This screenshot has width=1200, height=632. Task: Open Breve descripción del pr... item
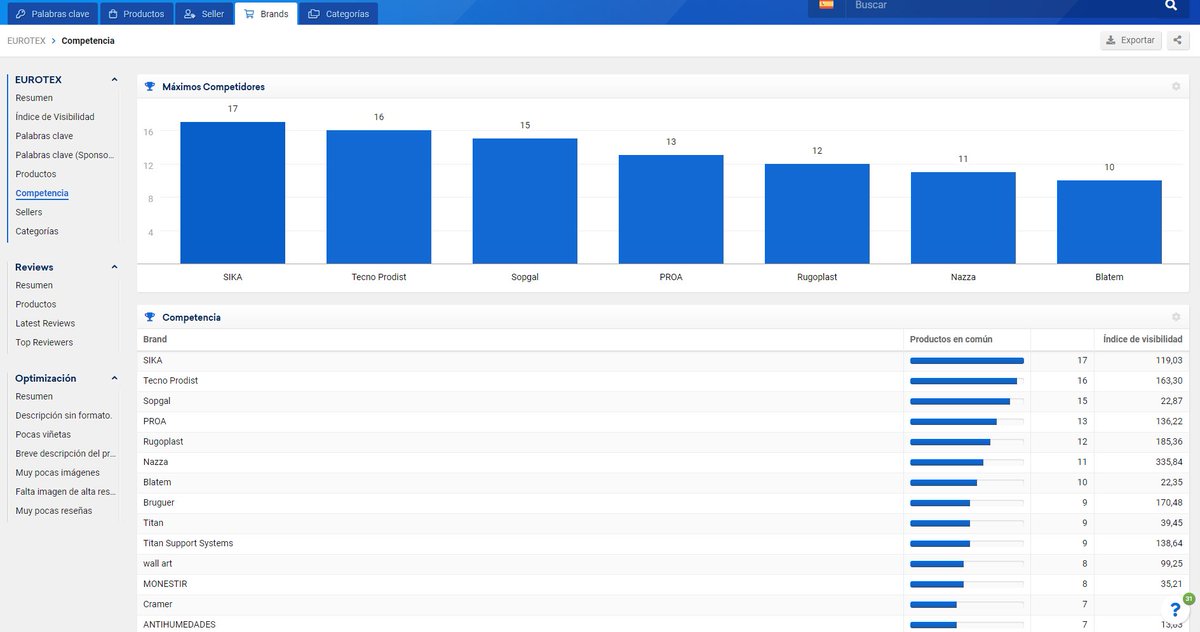pos(65,453)
